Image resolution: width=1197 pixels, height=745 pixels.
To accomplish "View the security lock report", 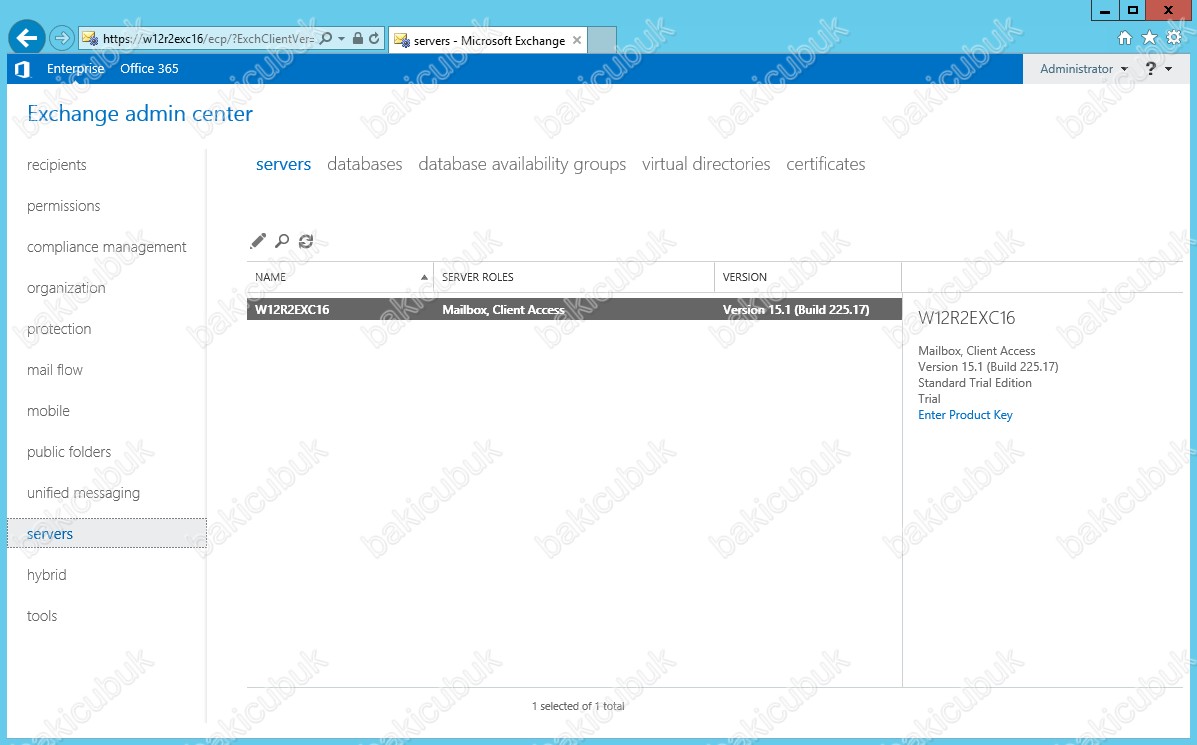I will [357, 38].
